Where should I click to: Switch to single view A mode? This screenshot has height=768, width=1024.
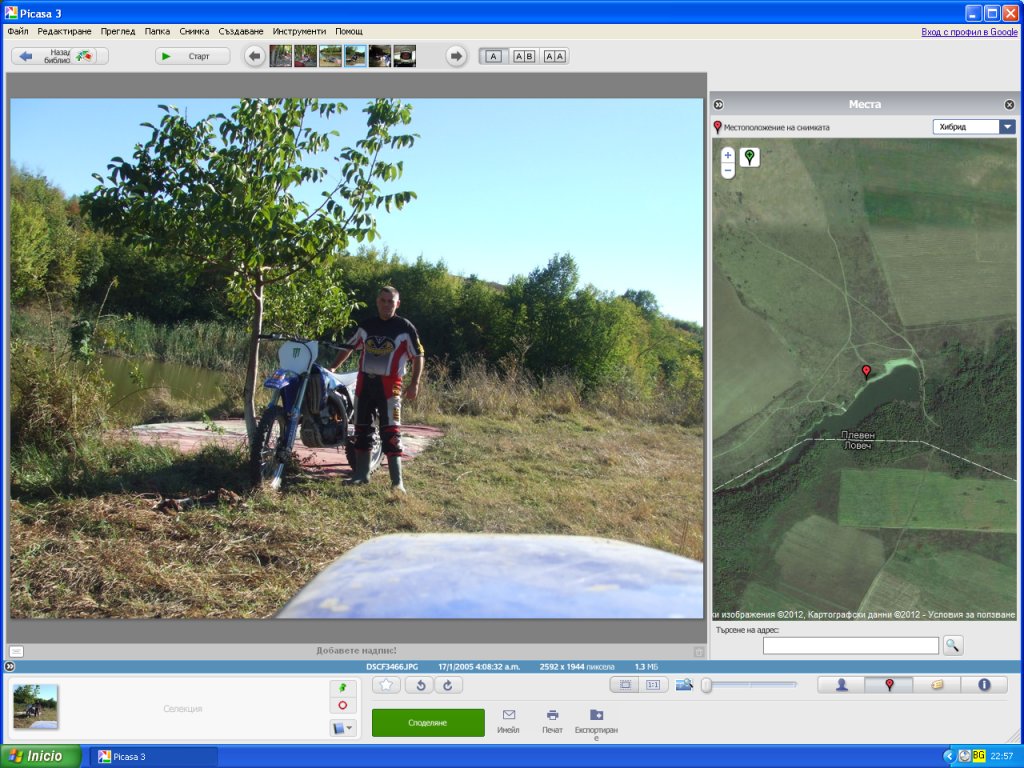pos(494,56)
